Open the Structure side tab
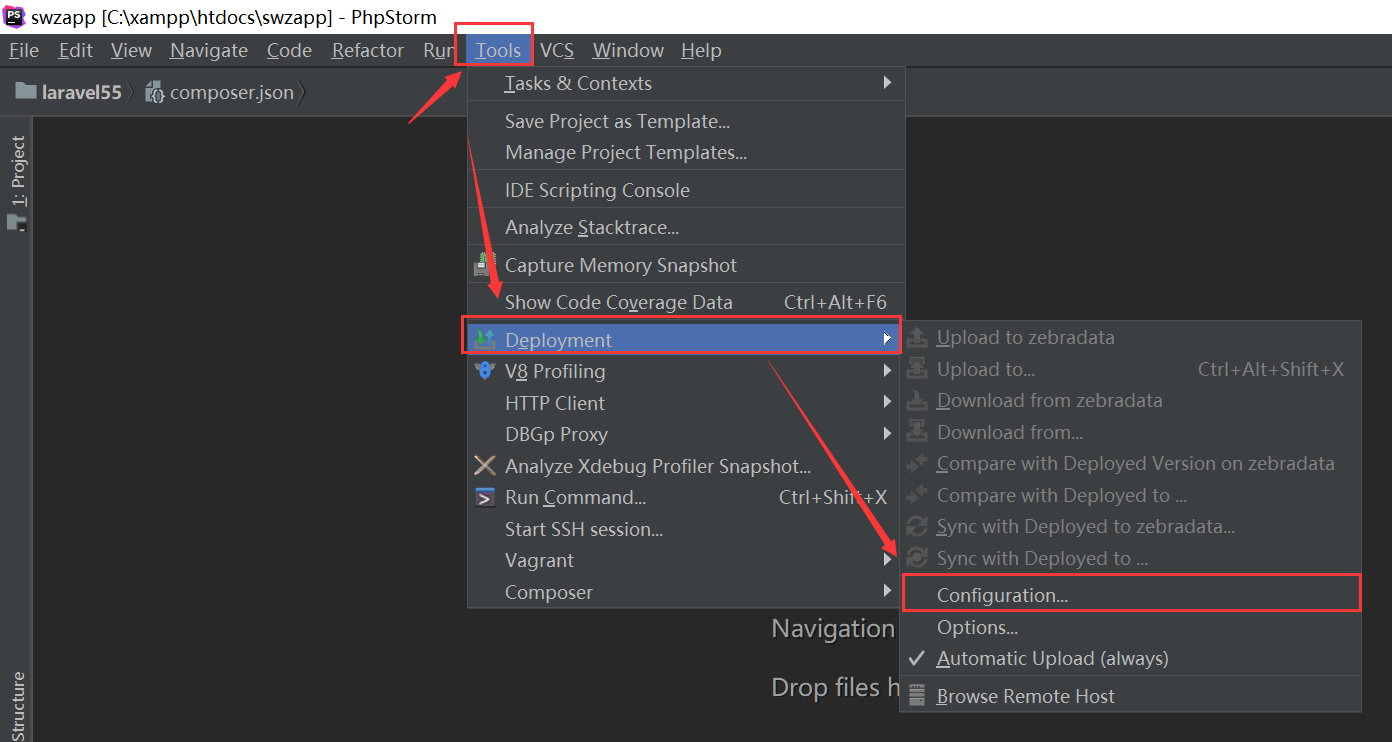The height and width of the screenshot is (742, 1392). [x=17, y=705]
